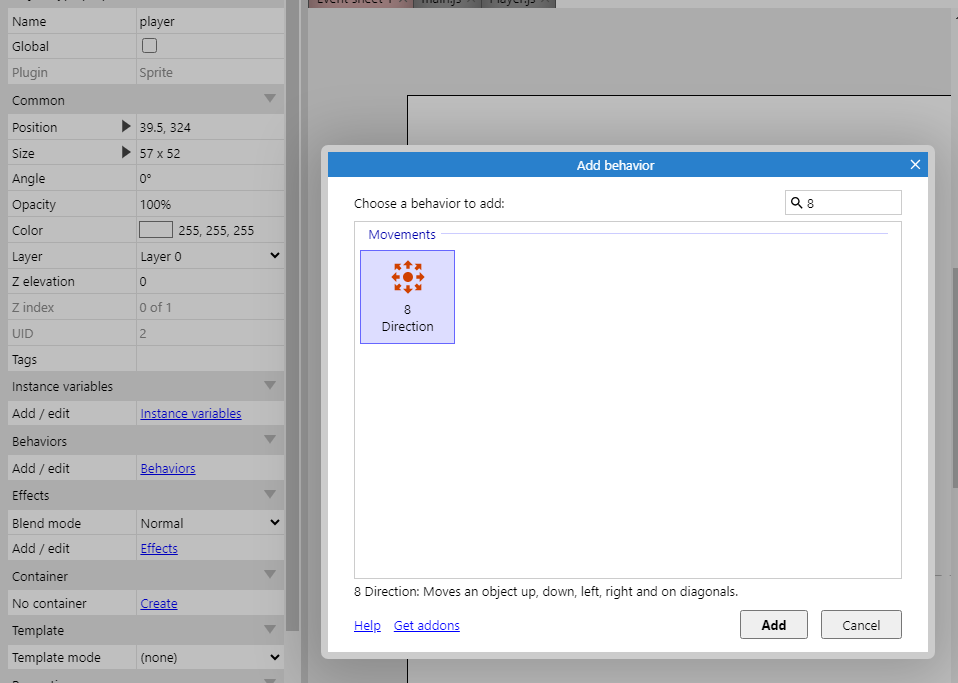Viewport: 958px width, 683px height.
Task: Close the Add behavior dialog
Action: coord(914,165)
